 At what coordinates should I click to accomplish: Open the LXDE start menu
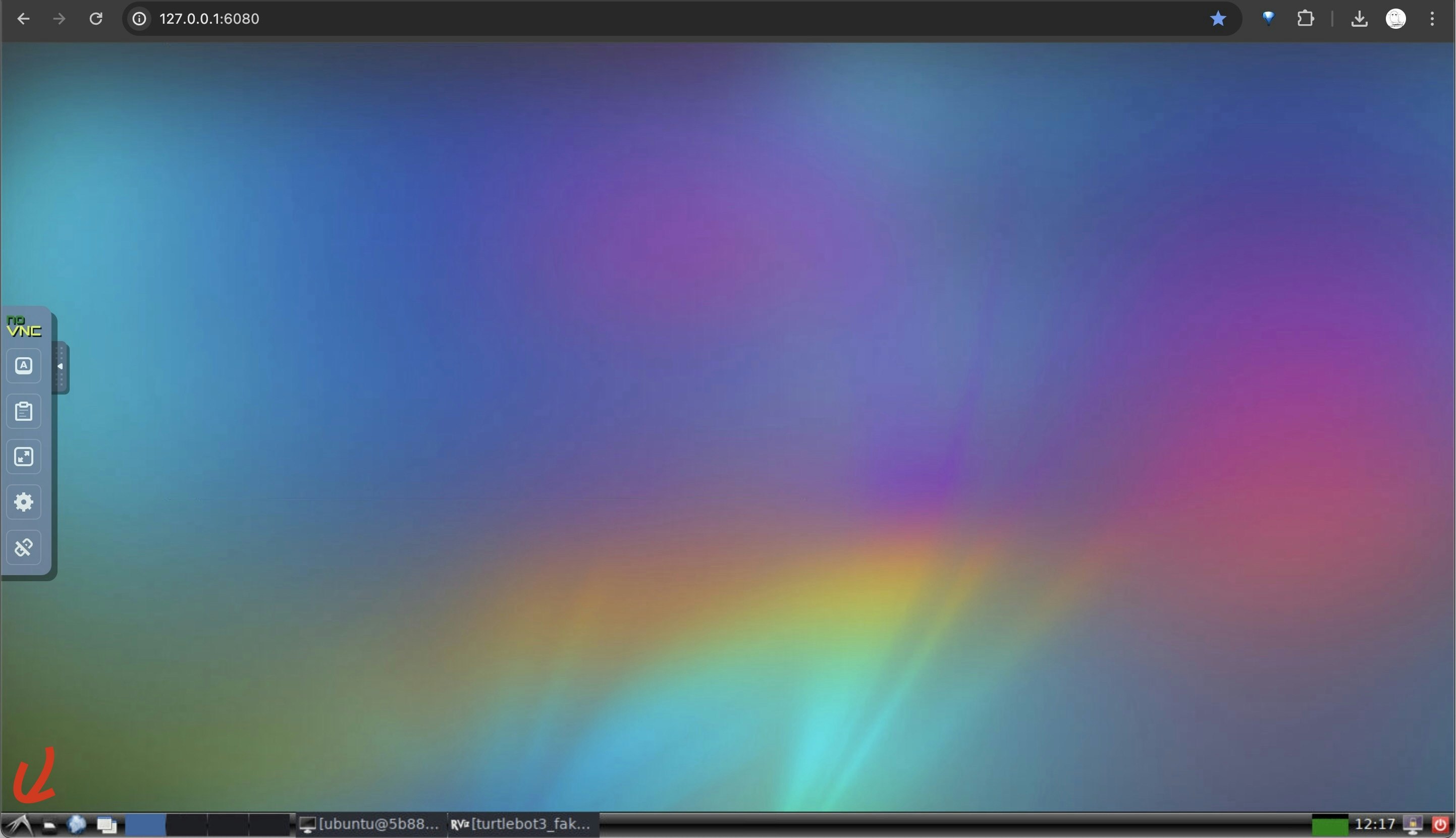click(x=19, y=825)
